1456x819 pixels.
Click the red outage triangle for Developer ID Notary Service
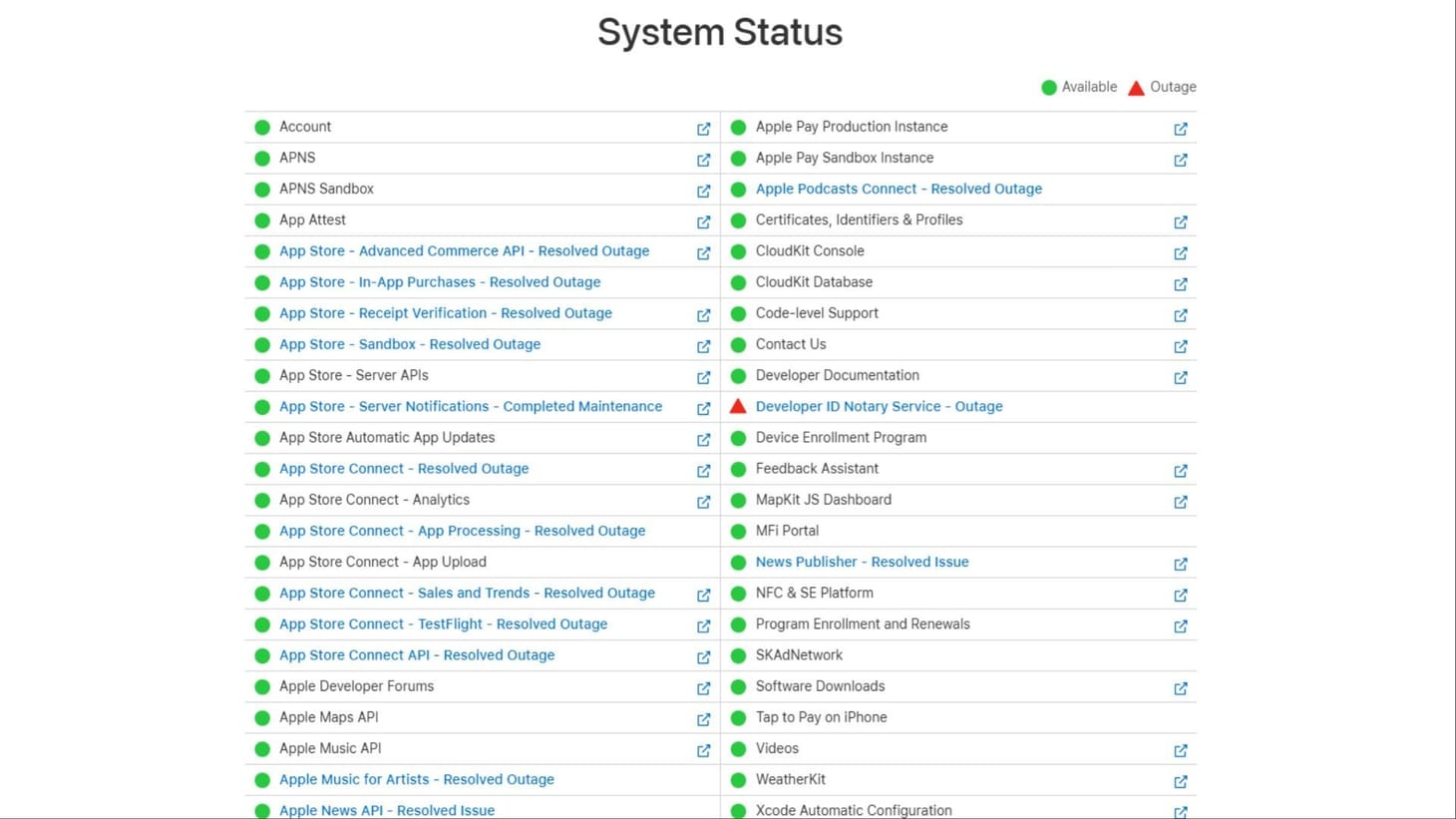[x=738, y=406]
